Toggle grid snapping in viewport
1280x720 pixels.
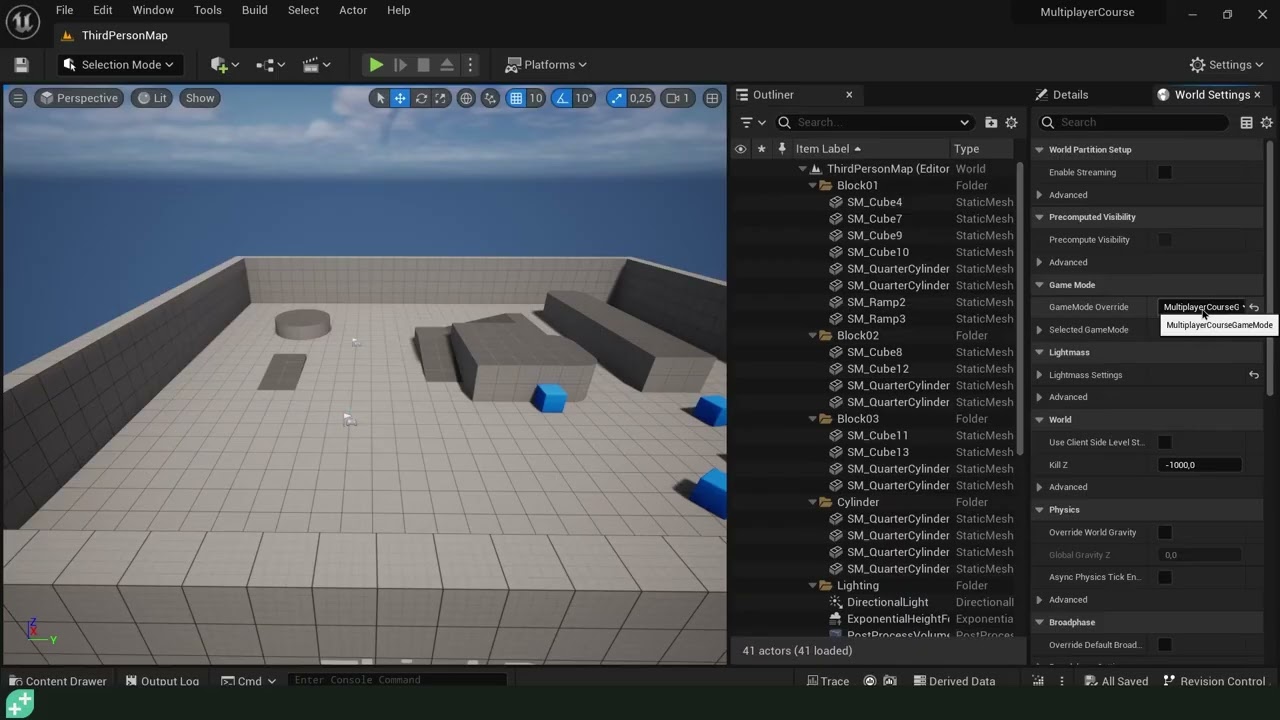tap(515, 98)
